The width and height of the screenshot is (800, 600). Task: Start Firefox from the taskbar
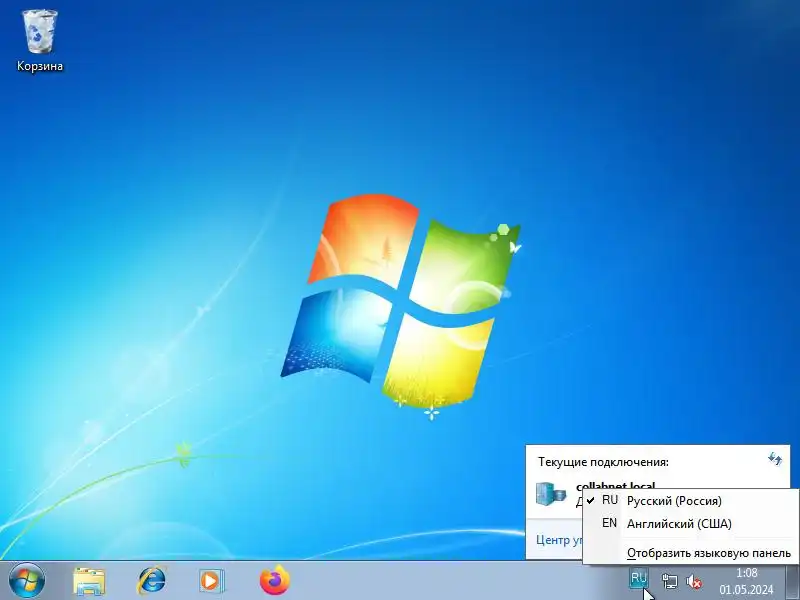(x=274, y=580)
